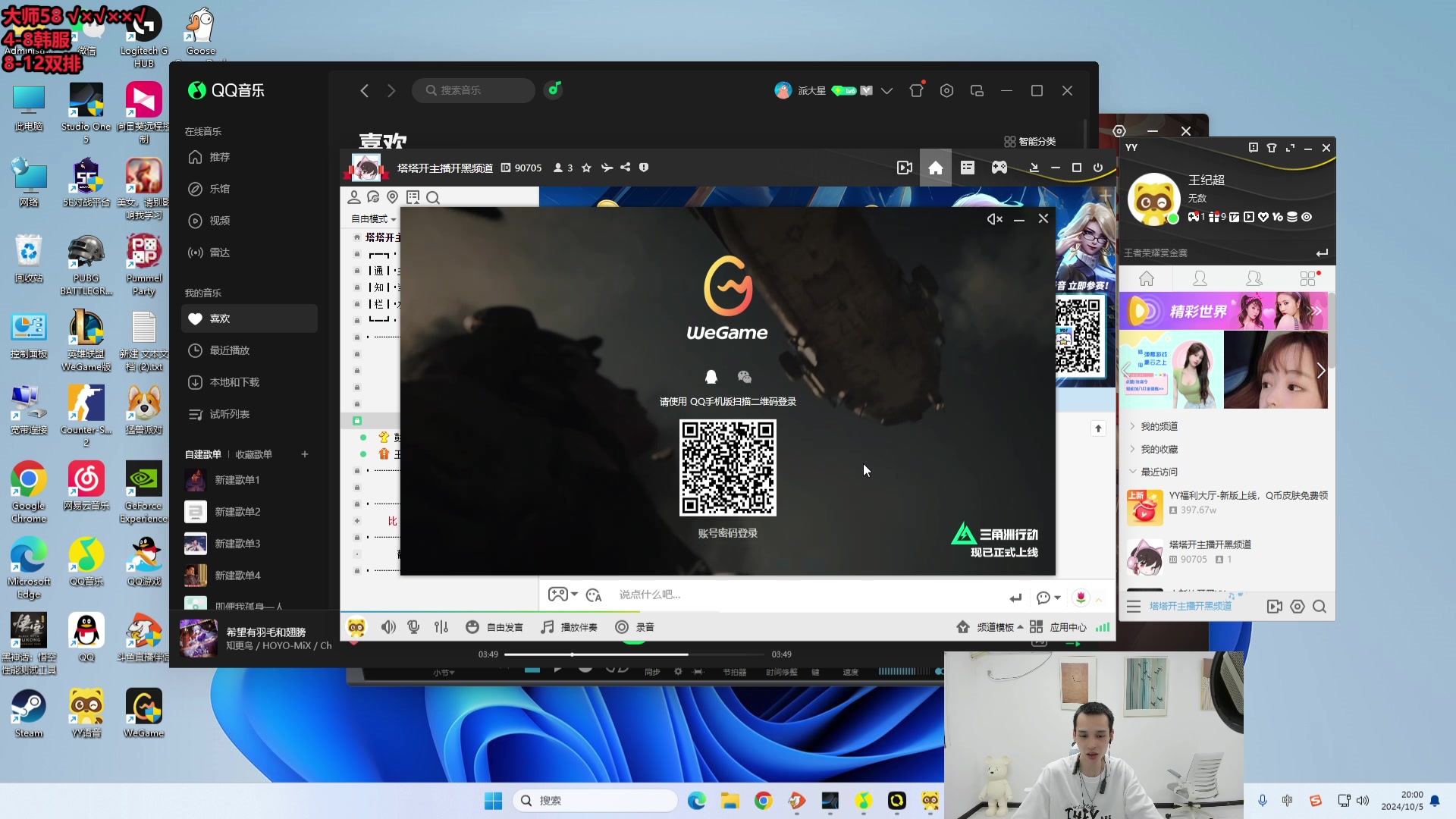Click the sound equalizer icon in player
This screenshot has width=1456, height=819.
pyautogui.click(x=441, y=627)
